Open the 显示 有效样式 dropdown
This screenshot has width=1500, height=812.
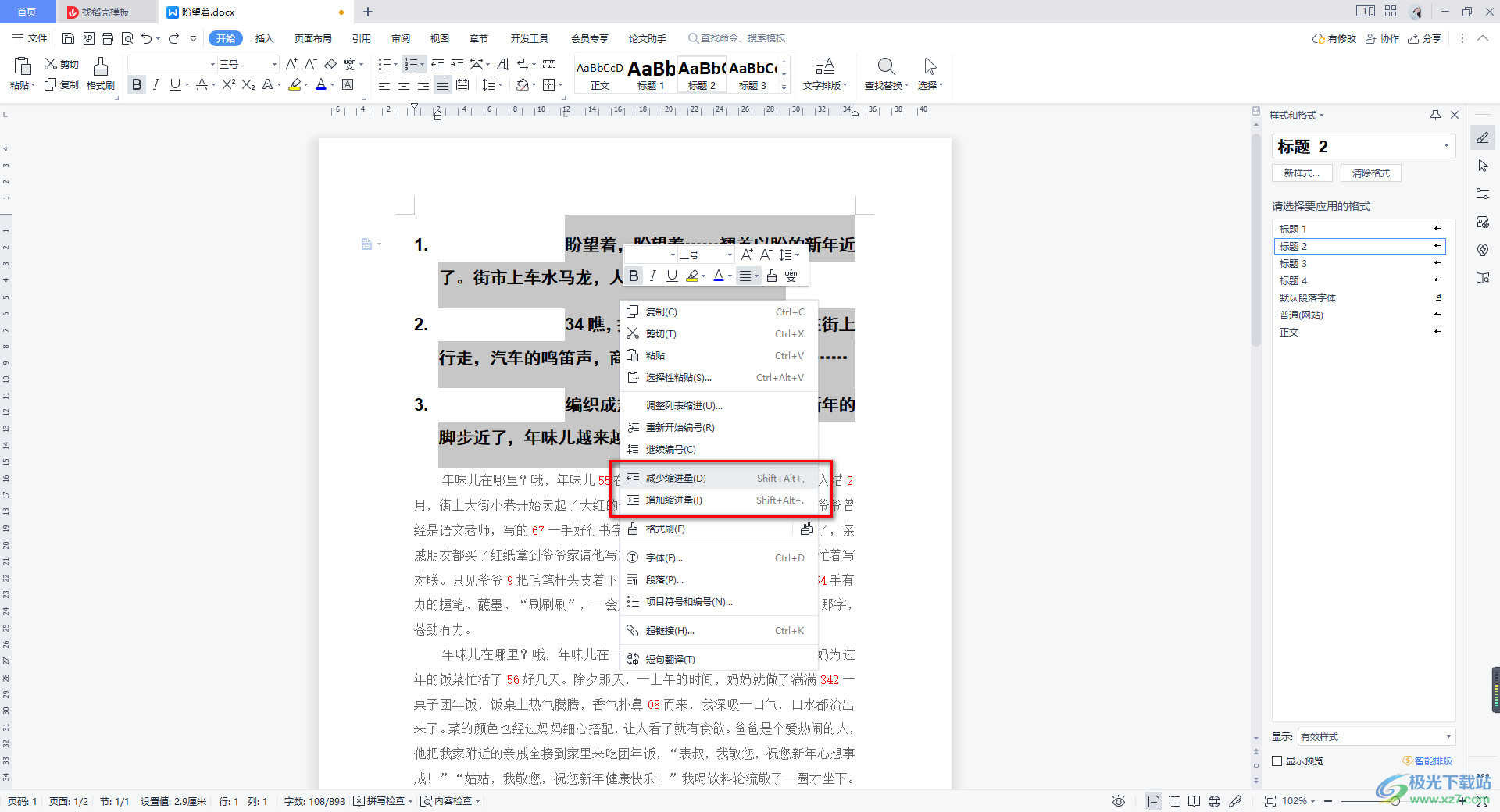pyautogui.click(x=1376, y=737)
